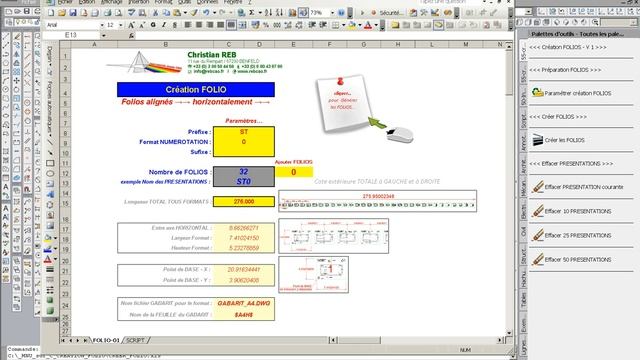640x360 pixels.
Task: Open the Format menu
Action: point(163,2)
